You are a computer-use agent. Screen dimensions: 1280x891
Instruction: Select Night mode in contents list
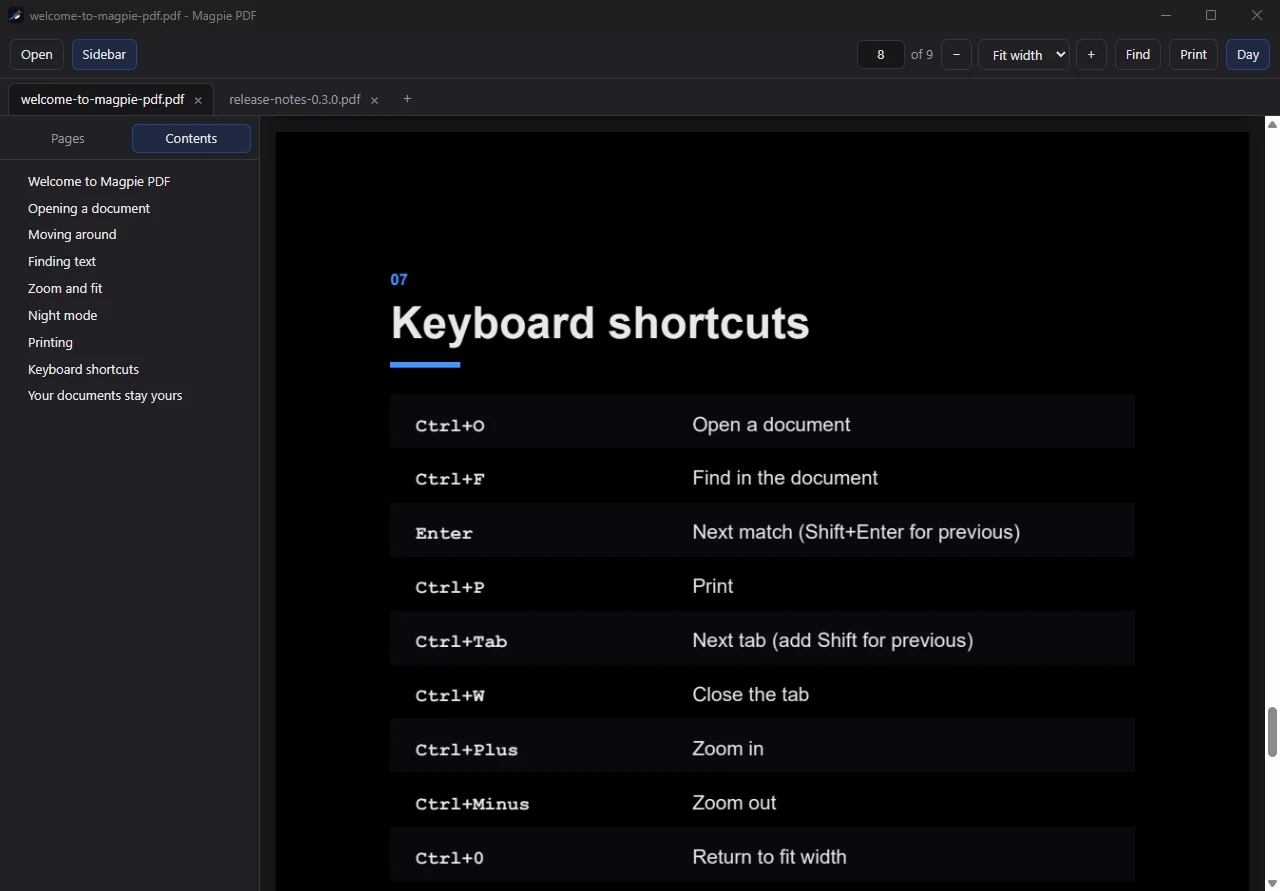(63, 316)
